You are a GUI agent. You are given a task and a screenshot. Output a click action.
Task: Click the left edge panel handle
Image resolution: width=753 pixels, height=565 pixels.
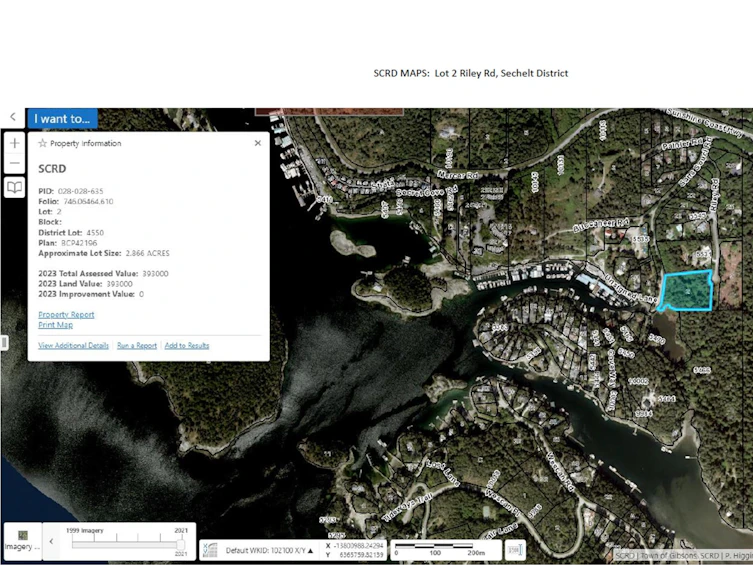click(x=4, y=342)
